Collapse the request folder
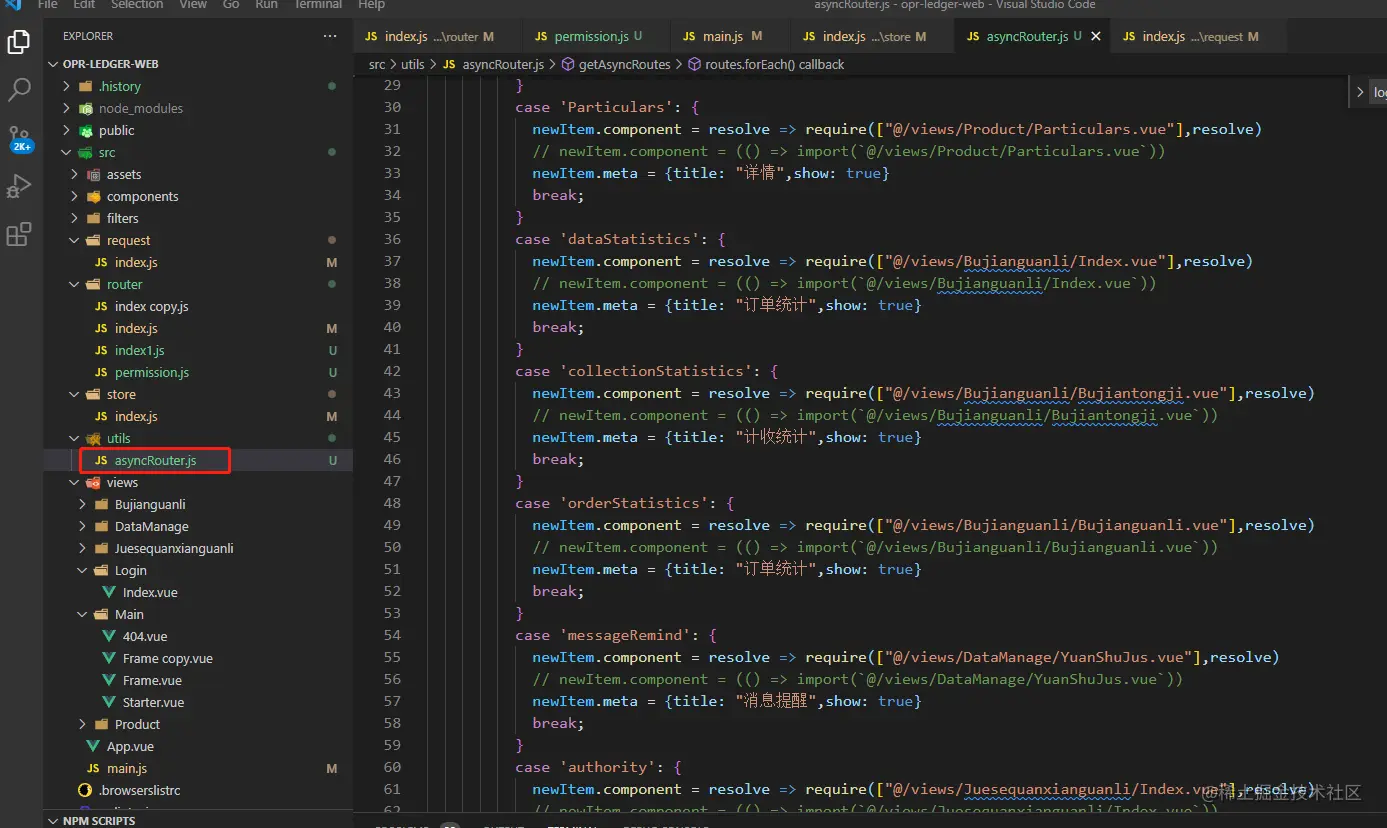The width and height of the screenshot is (1387, 828). (x=198, y=240)
